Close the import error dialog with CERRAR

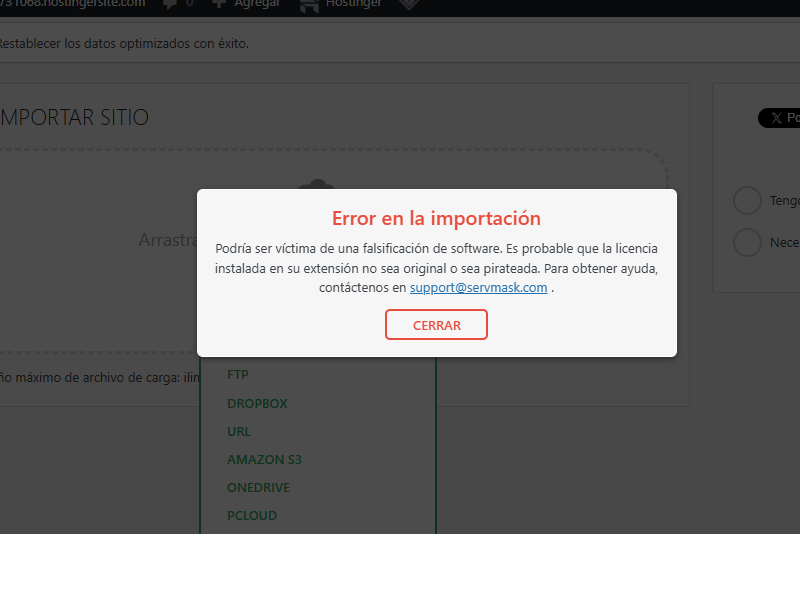tap(436, 324)
